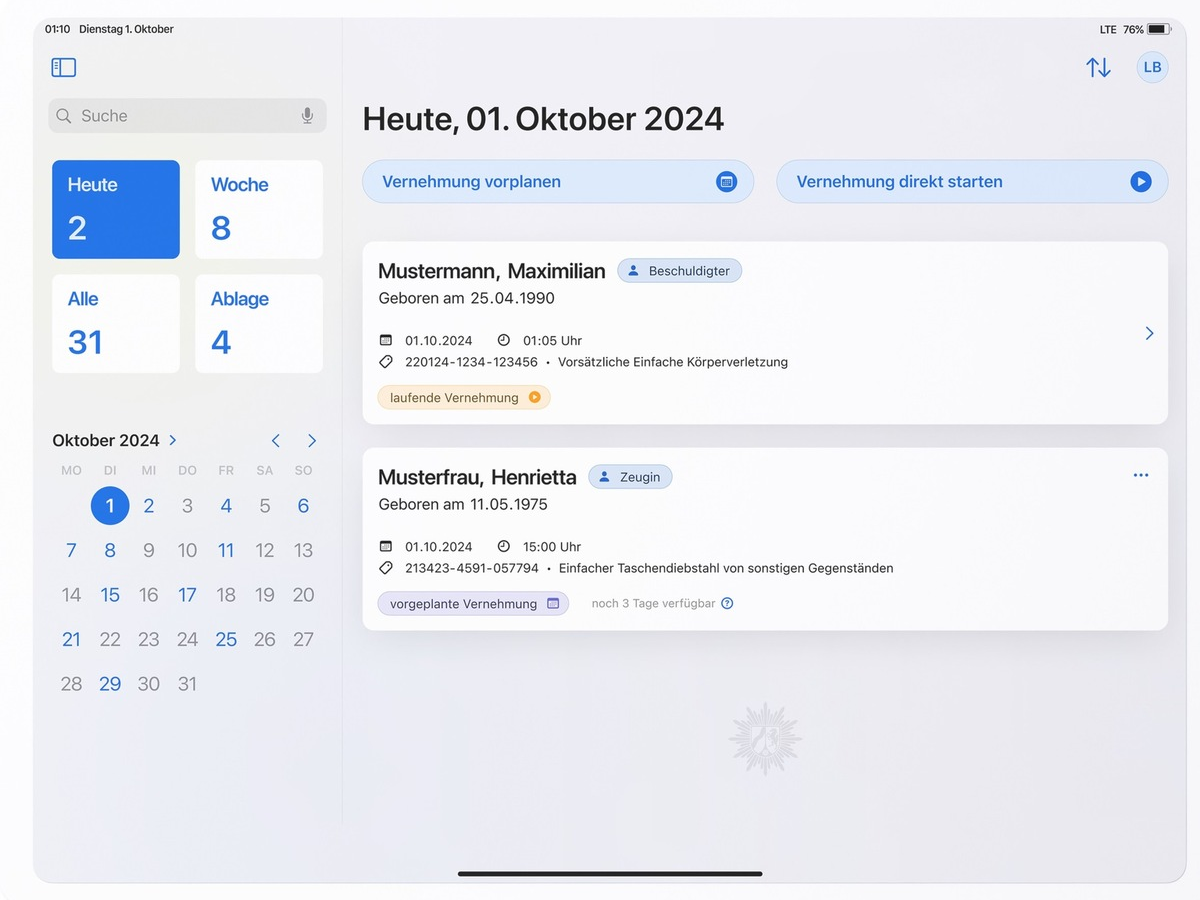The width and height of the screenshot is (1200, 900).
Task: Open Mustermann entry via right chevron
Action: 1149,333
